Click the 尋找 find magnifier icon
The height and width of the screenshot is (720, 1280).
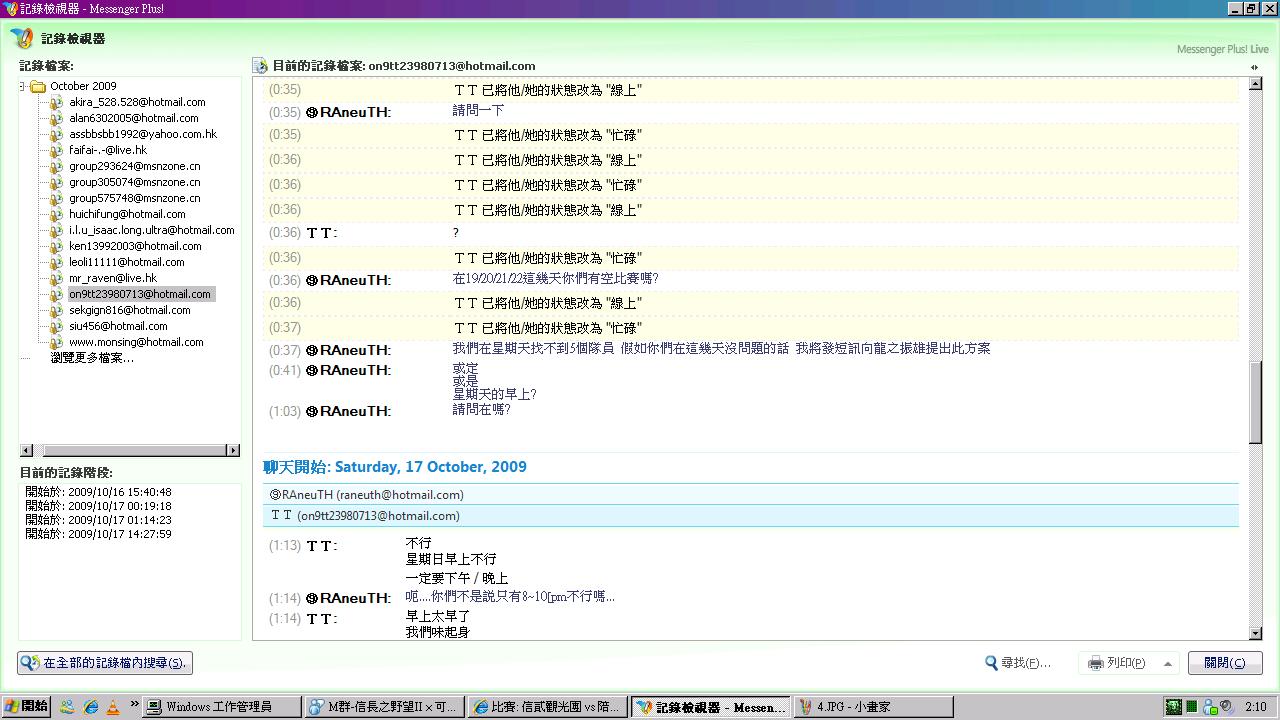[991, 663]
